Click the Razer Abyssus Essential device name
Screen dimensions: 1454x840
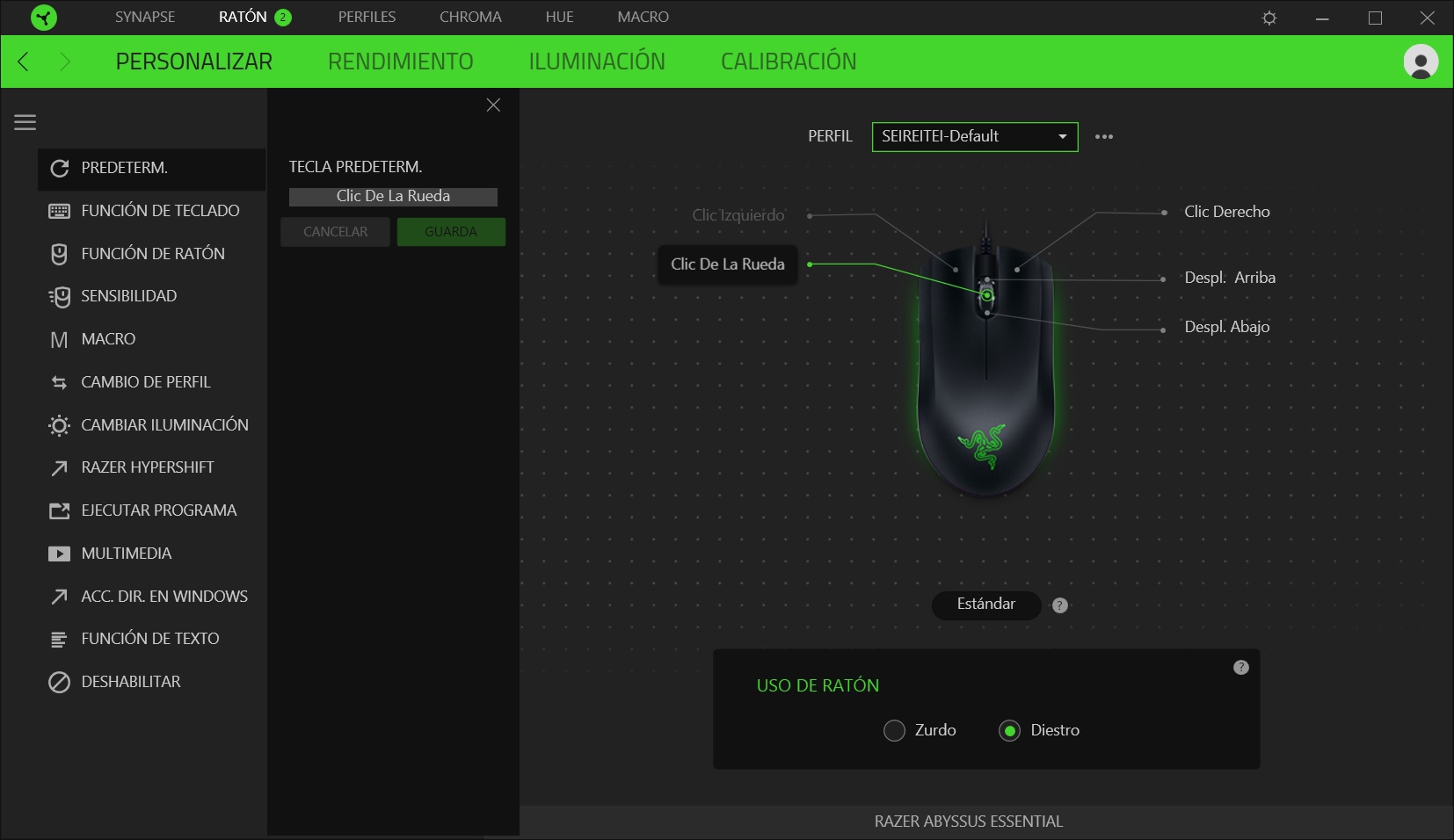pyautogui.click(x=969, y=822)
